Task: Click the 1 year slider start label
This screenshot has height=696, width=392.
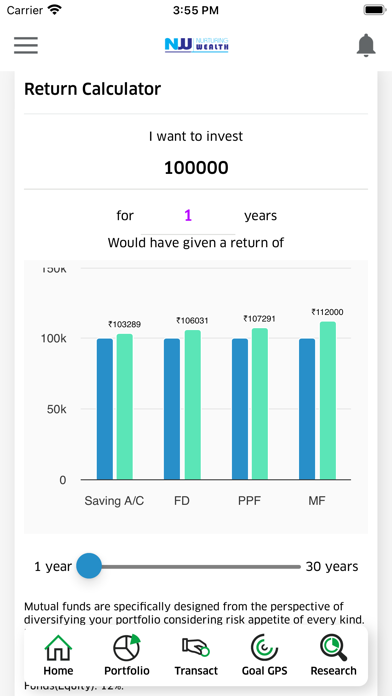Action: pos(53,566)
